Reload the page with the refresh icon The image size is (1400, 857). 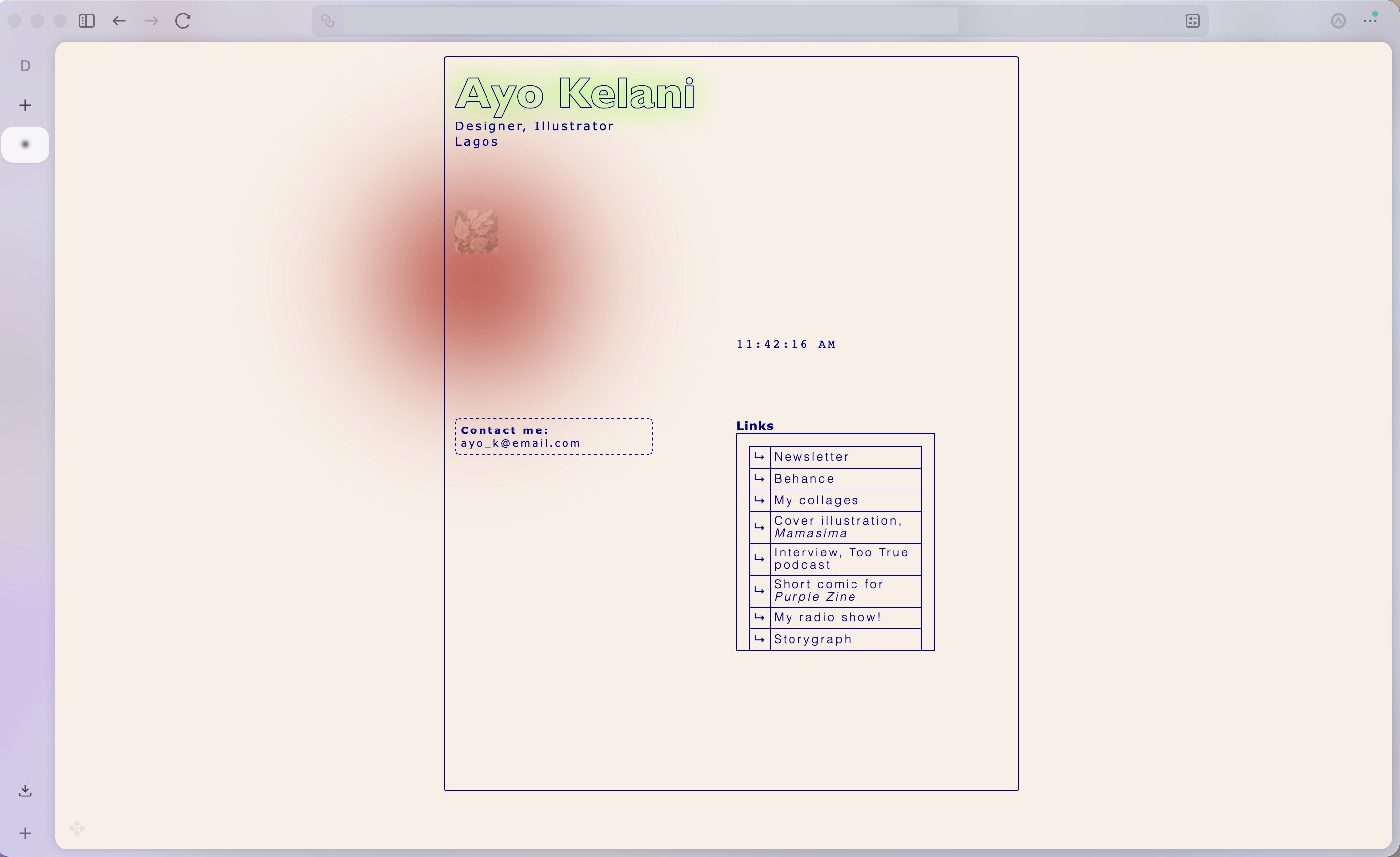click(x=183, y=21)
